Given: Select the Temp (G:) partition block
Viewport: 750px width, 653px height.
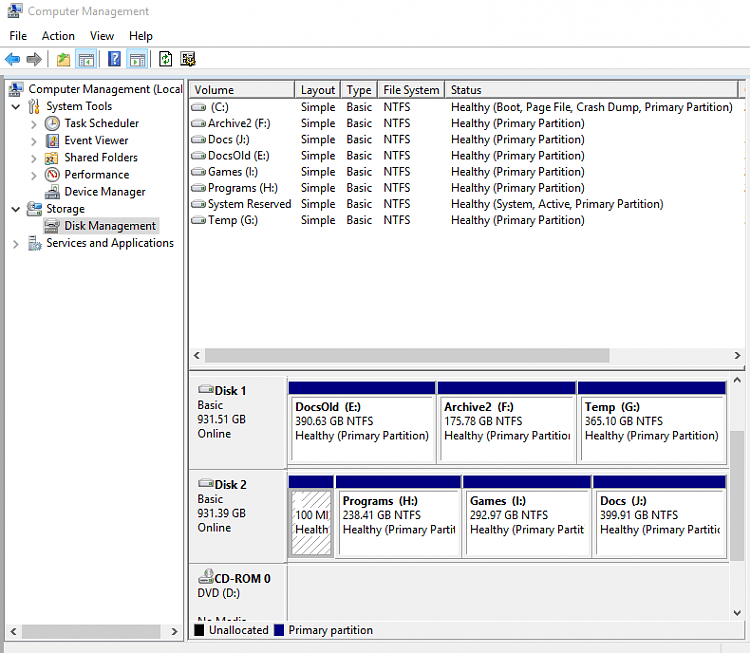Looking at the screenshot, I should tap(652, 422).
